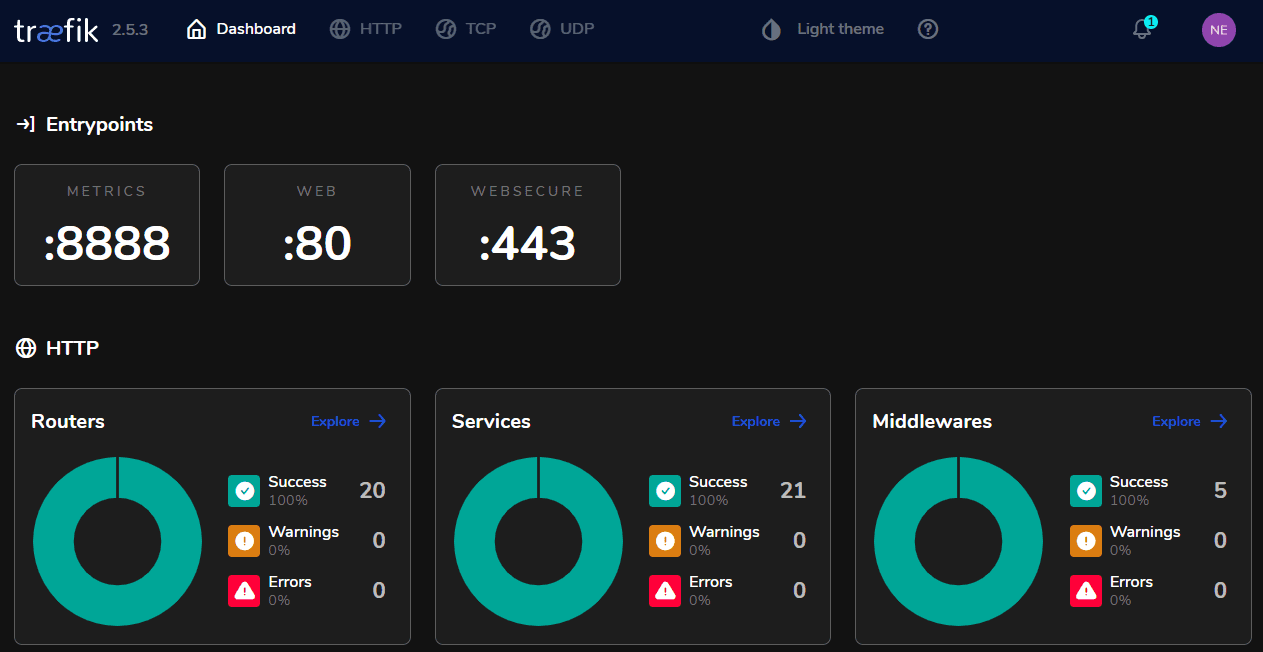Click the Routers donut chart
Viewport: 1263px width, 652px height.
point(117,541)
